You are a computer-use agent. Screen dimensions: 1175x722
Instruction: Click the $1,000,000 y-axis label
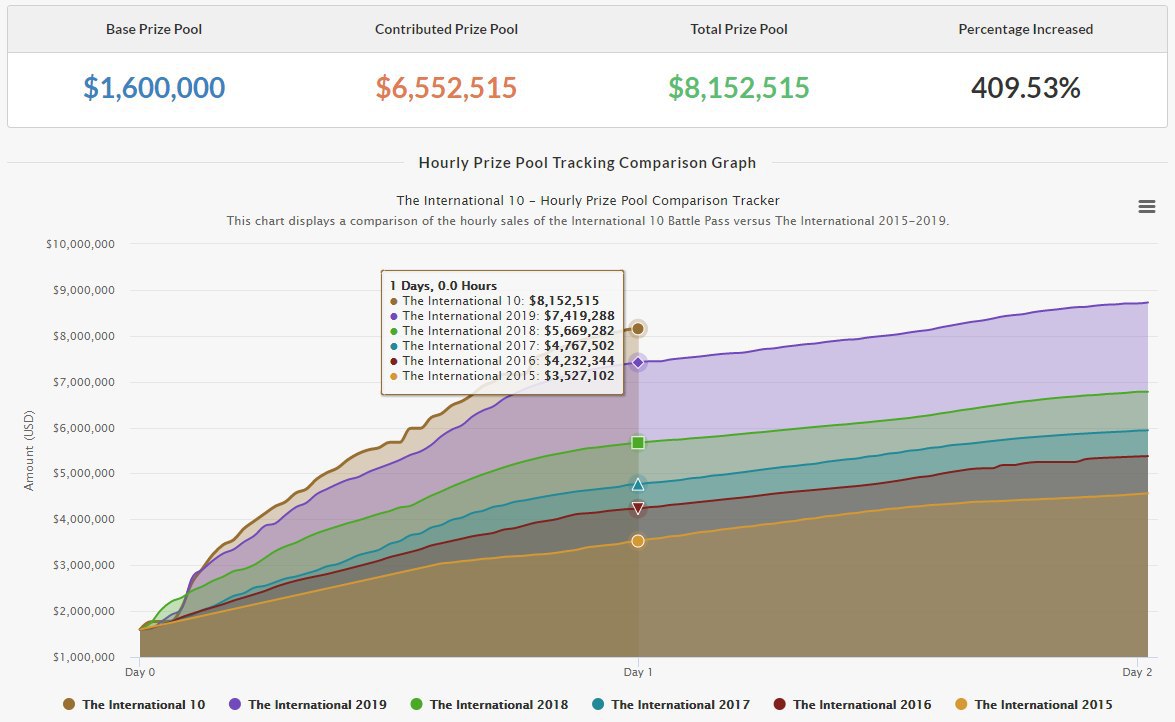83,657
